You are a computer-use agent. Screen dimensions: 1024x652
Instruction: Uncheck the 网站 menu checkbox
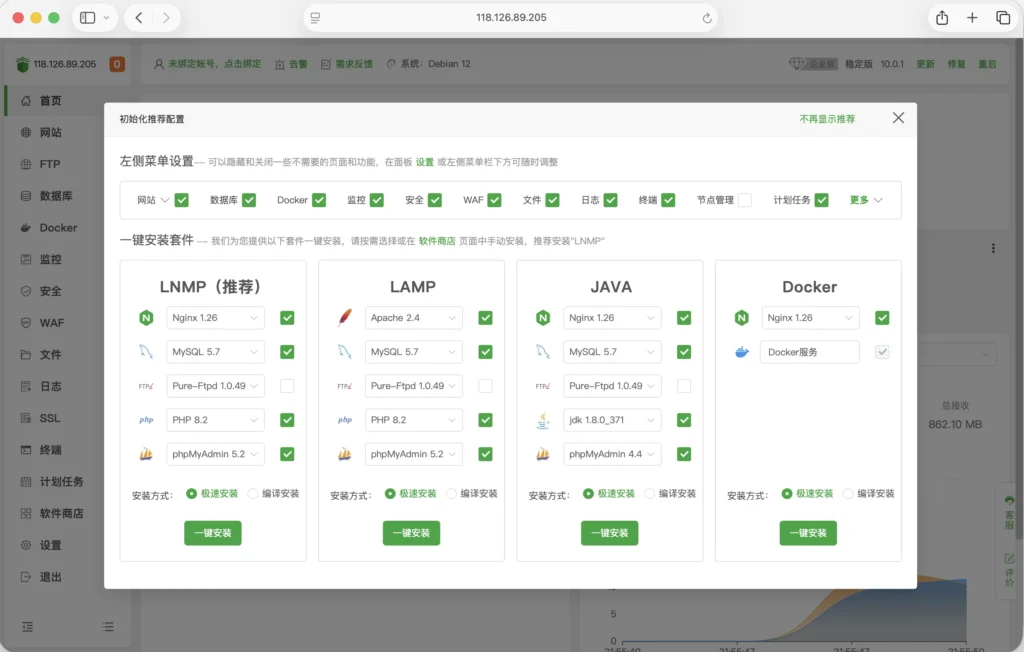(182, 200)
